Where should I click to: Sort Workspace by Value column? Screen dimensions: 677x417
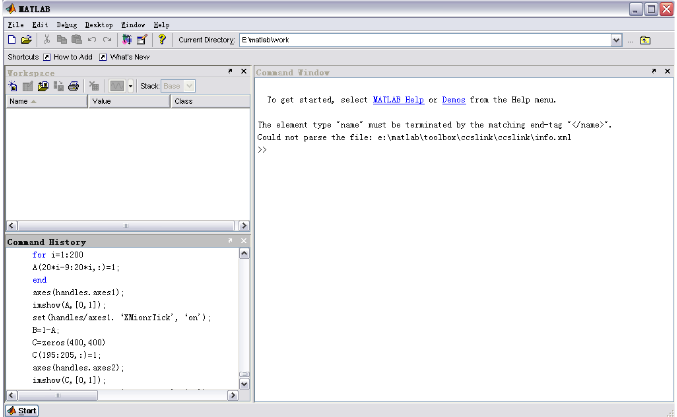pyautogui.click(x=129, y=101)
